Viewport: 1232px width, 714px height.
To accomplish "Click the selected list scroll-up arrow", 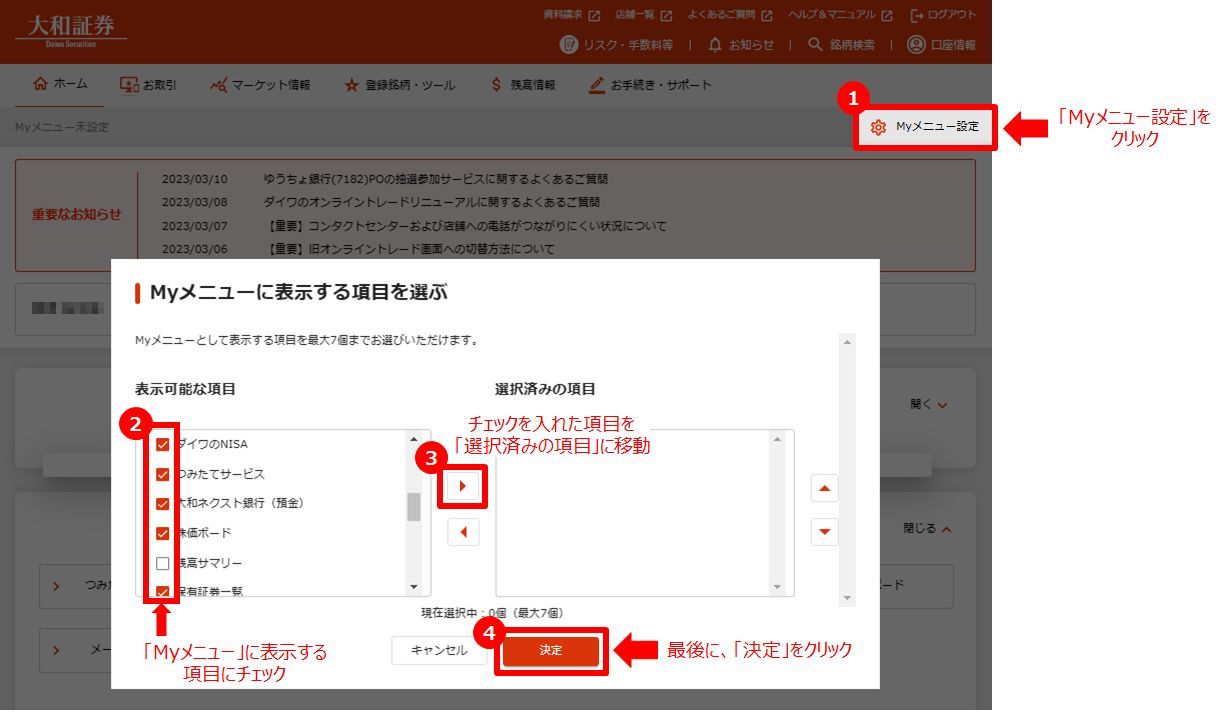I will point(778,439).
